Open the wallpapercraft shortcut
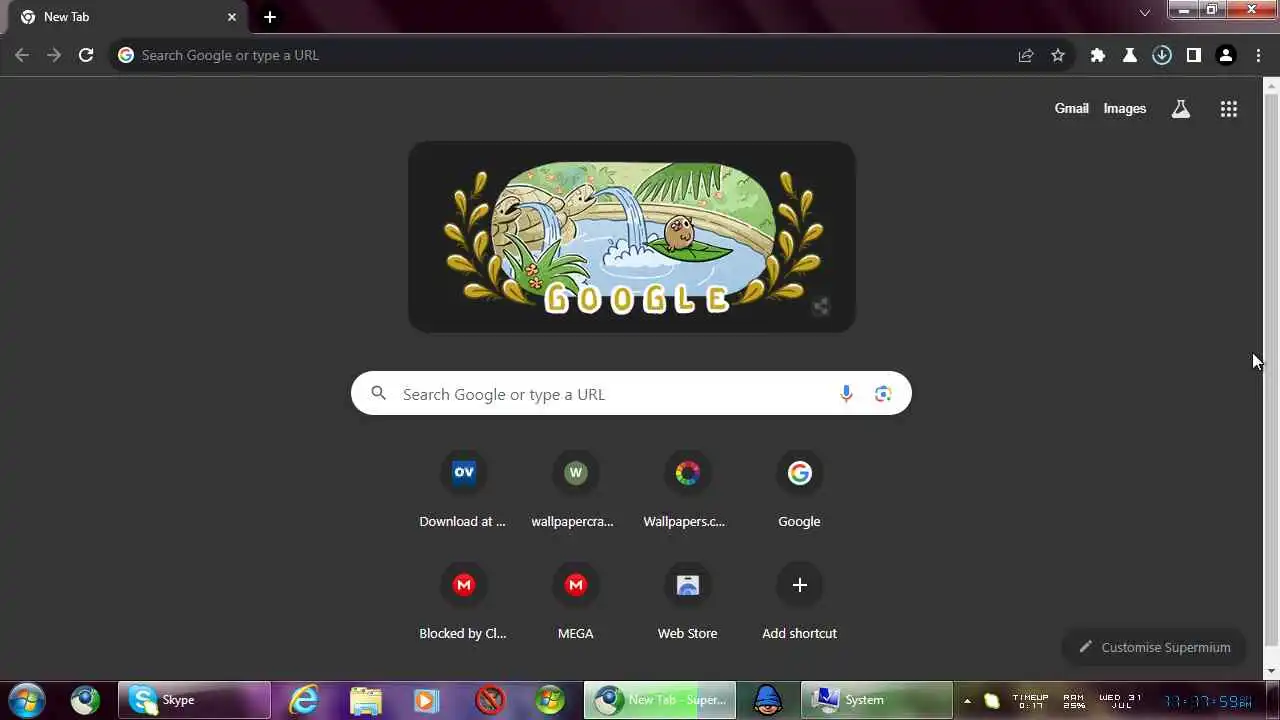 coord(575,490)
